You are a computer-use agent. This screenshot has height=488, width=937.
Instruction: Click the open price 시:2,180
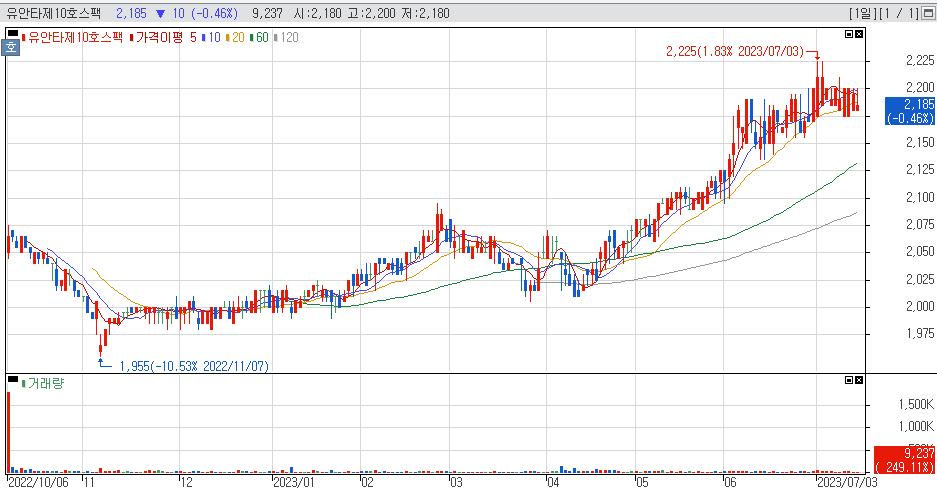click(319, 13)
